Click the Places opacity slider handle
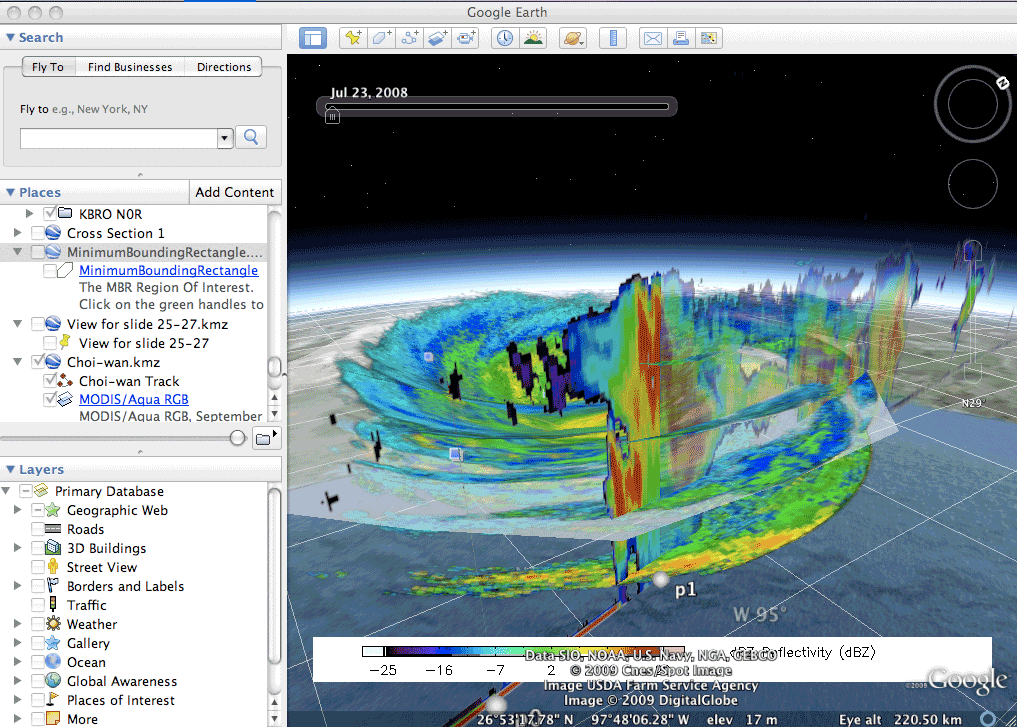This screenshot has height=727, width=1017. point(238,437)
